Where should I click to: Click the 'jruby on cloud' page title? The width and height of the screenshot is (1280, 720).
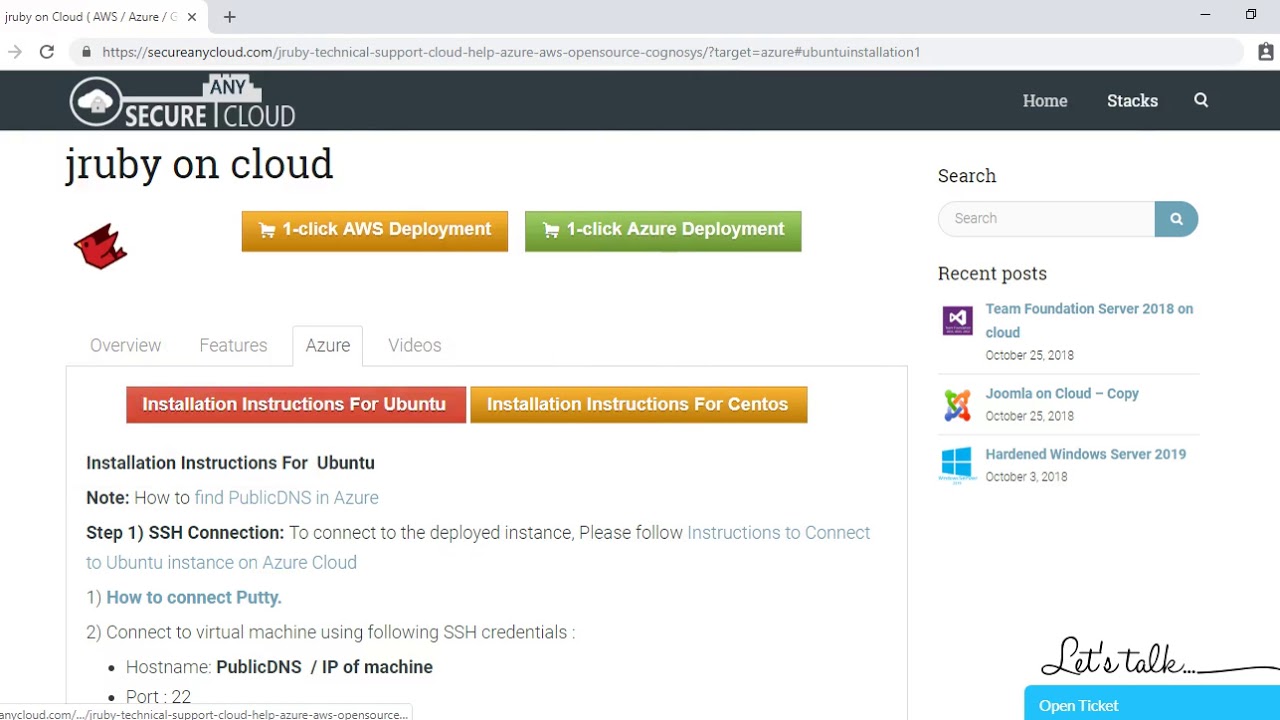click(x=199, y=164)
